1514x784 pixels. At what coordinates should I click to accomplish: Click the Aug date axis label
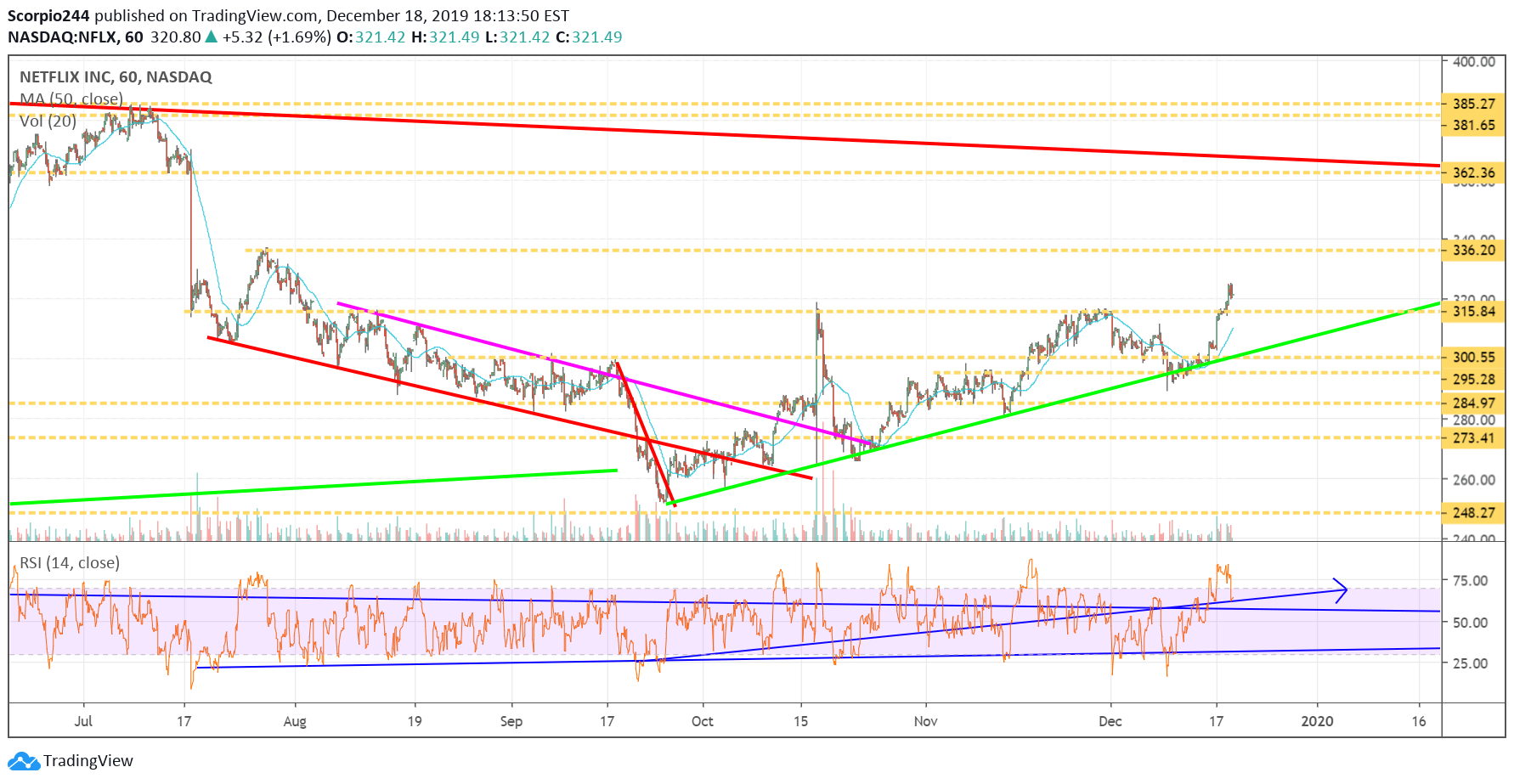[x=295, y=721]
